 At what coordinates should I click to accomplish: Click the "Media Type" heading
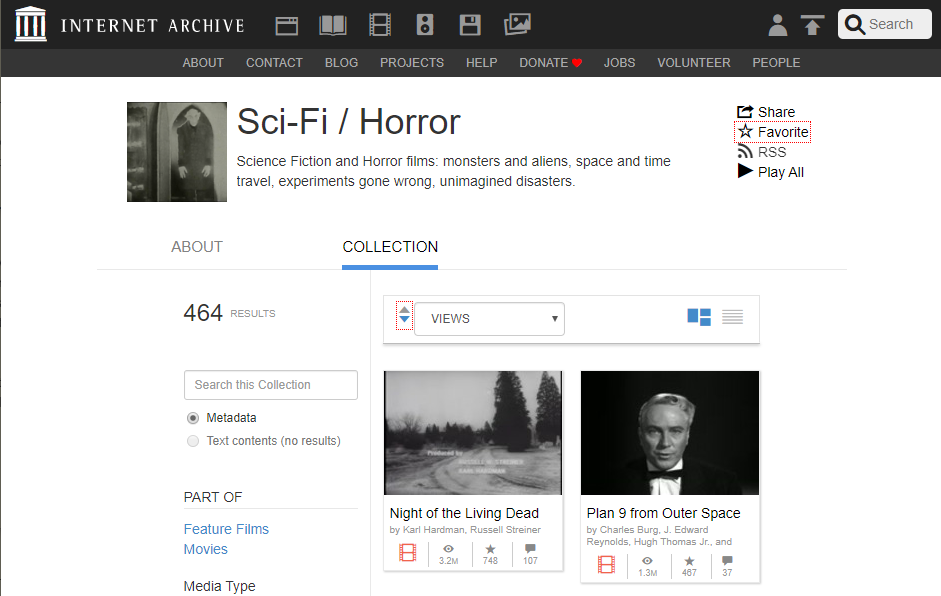click(219, 586)
